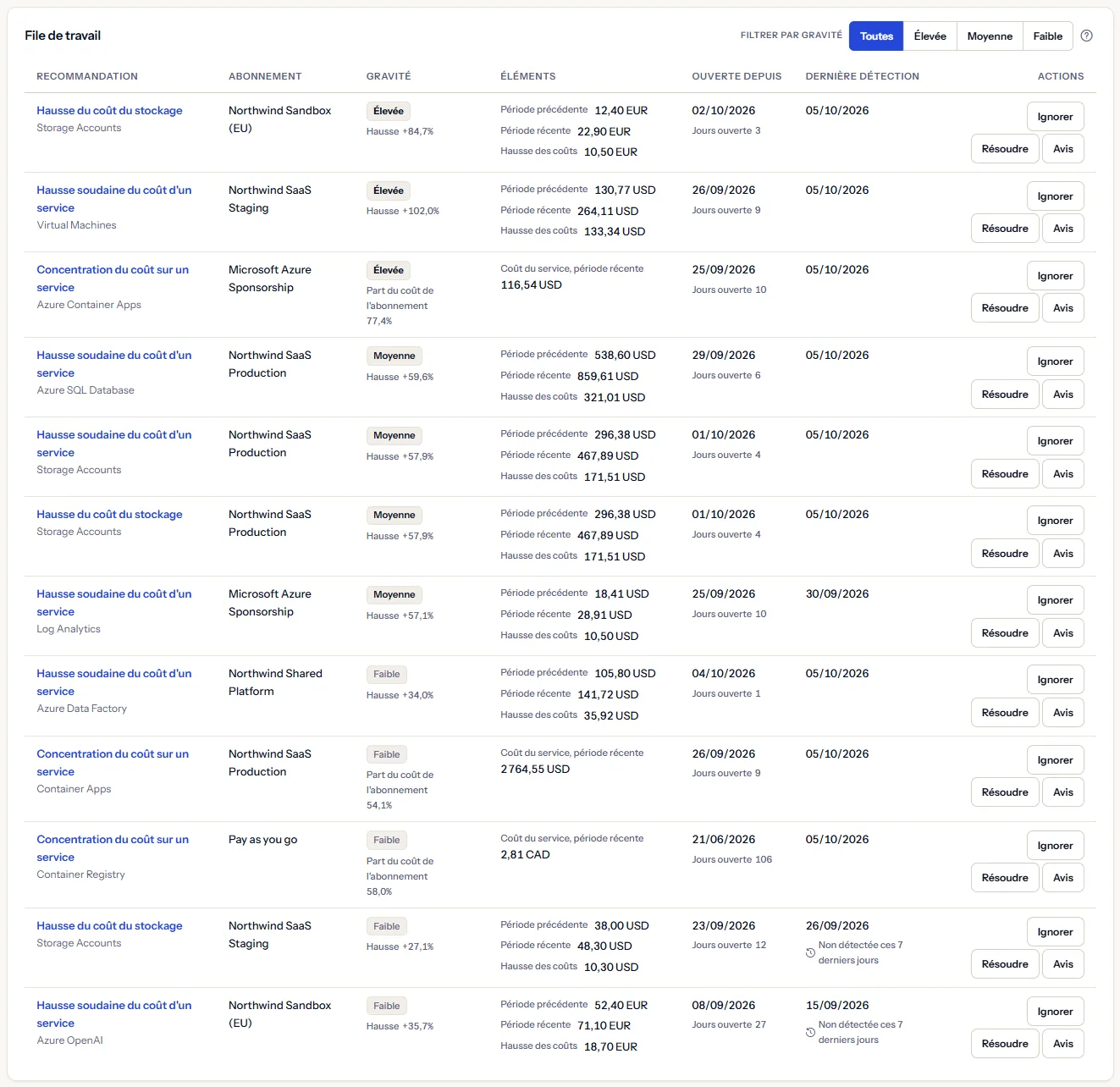This screenshot has width=1120, height=1087.
Task: Click the clock icon beside 26/09/2026
Action: [x=810, y=953]
